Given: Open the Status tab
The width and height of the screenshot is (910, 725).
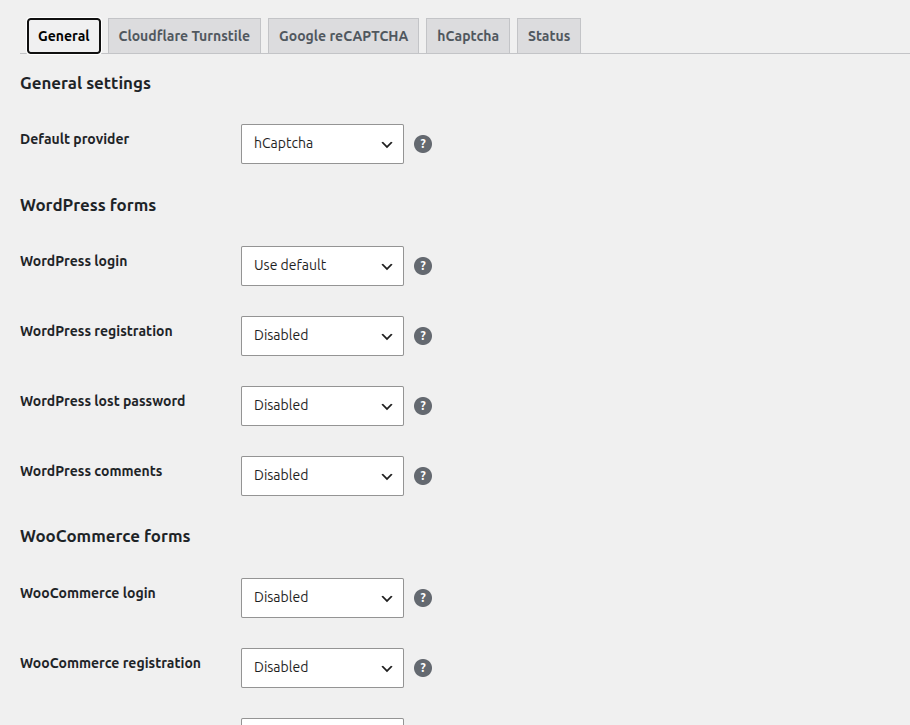Looking at the screenshot, I should pyautogui.click(x=549, y=36).
